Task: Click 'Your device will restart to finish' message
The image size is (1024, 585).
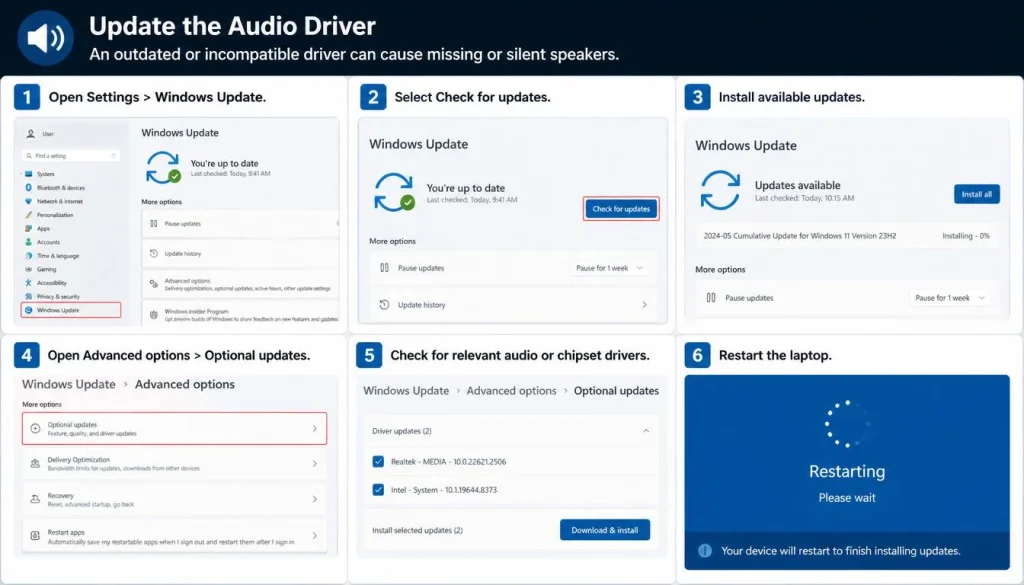Action: coord(841,551)
